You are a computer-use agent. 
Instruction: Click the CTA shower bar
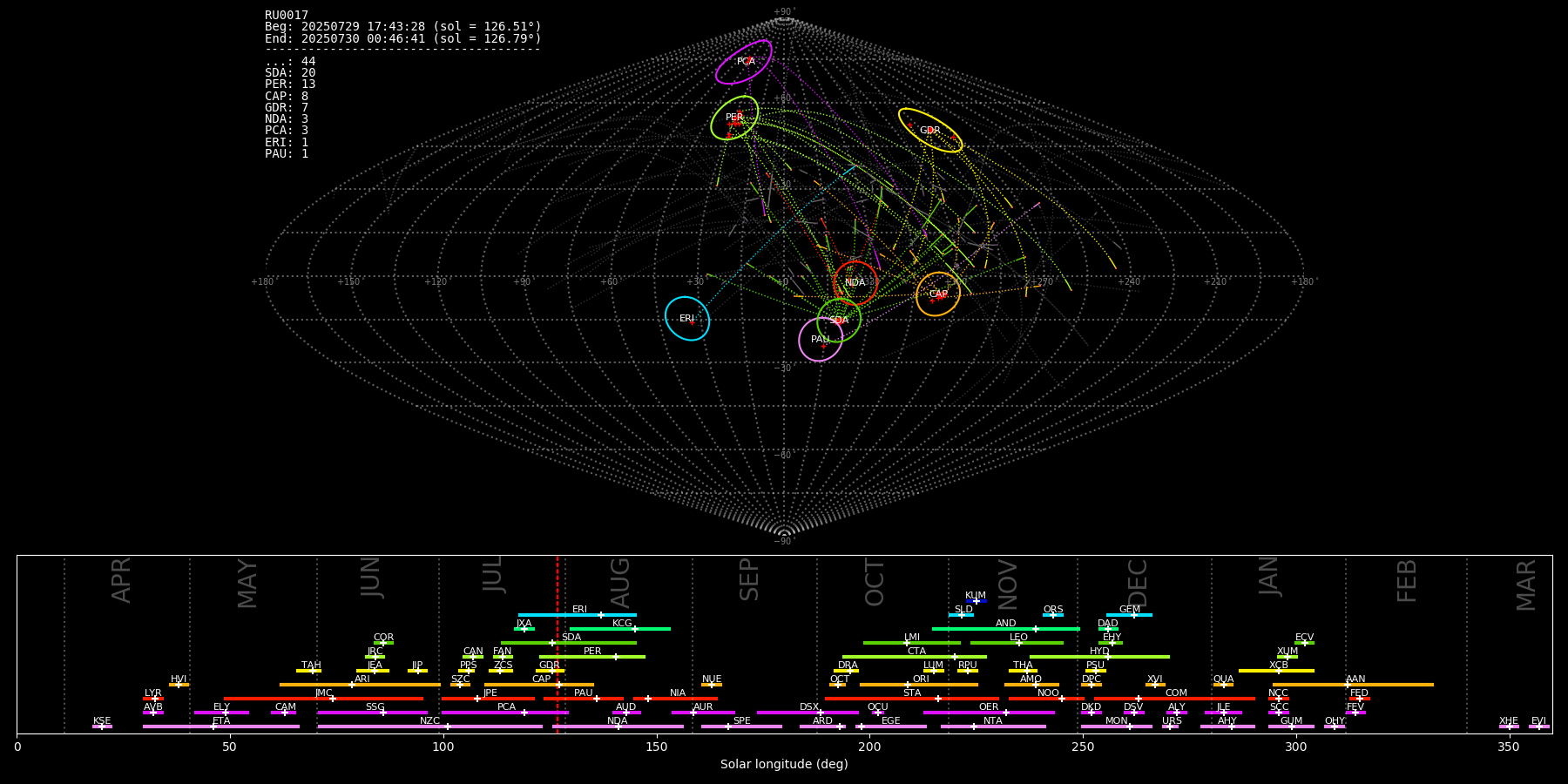915,657
